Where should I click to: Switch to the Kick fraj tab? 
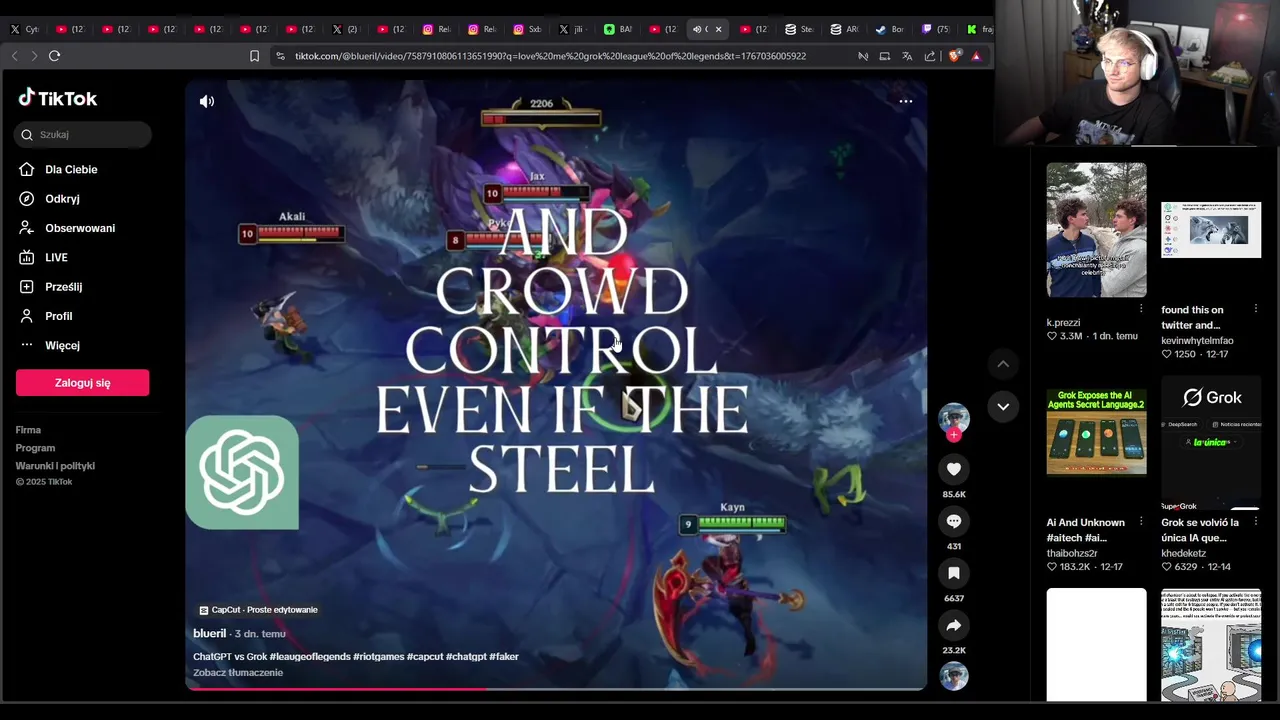pos(979,29)
